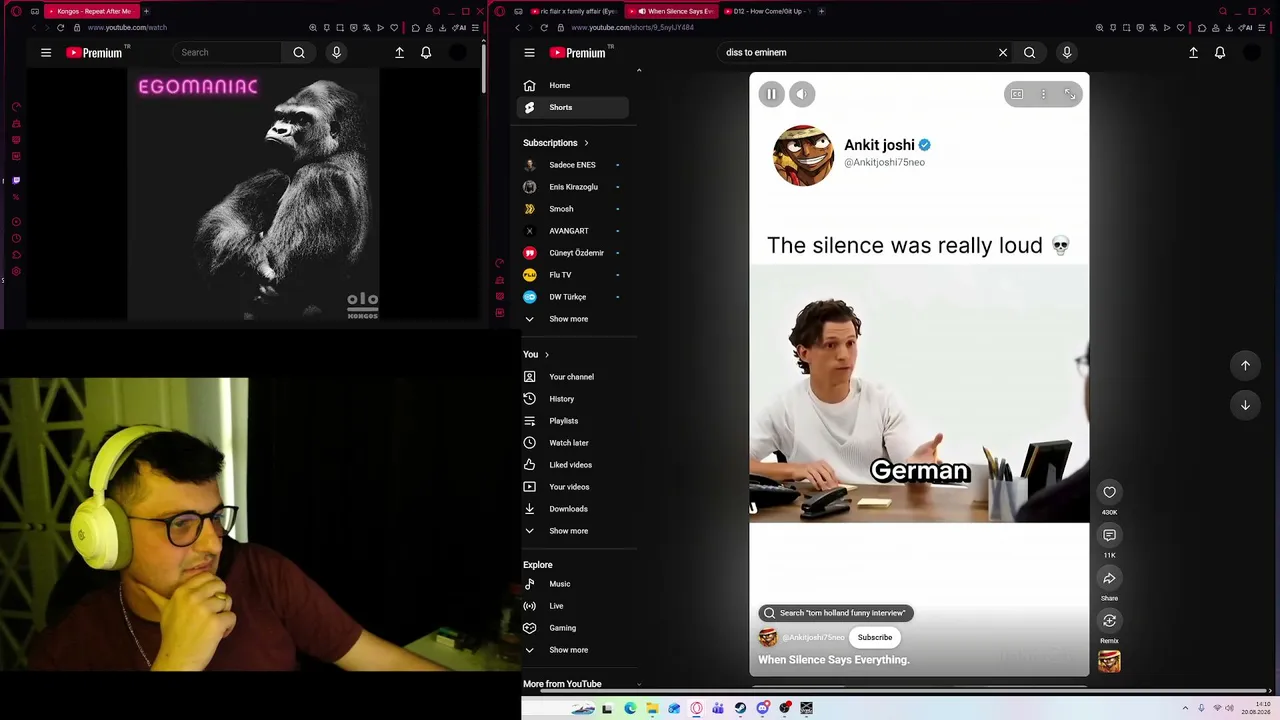Image resolution: width=1280 pixels, height=720 pixels.
Task: Subscribe to the @Ankitjoshi75neo channel
Action: point(875,637)
